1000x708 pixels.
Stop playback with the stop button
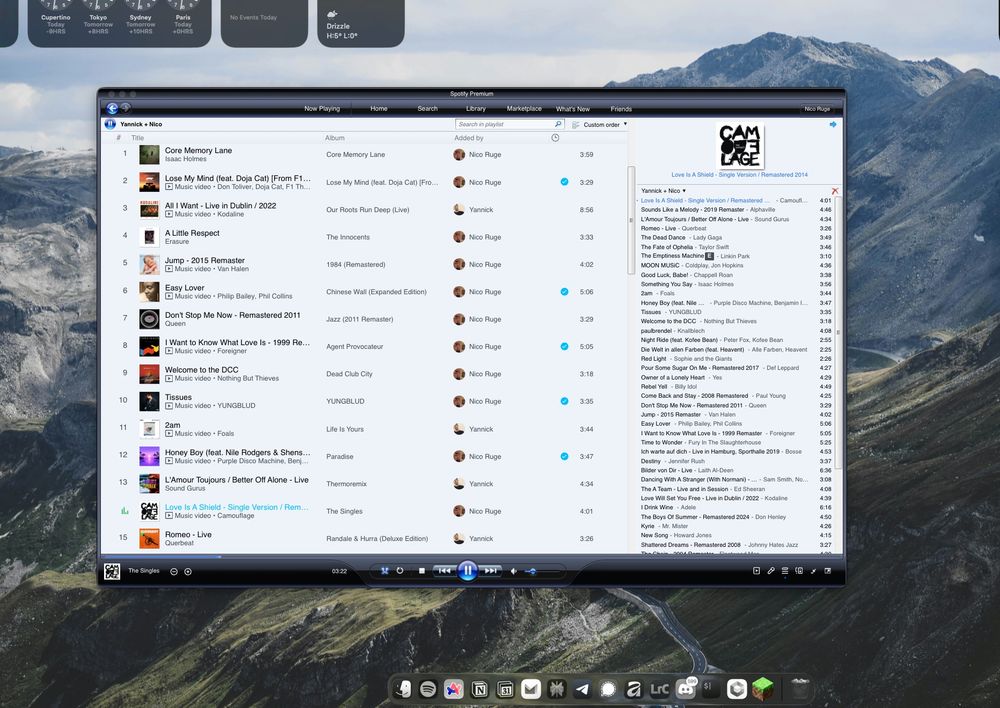pos(422,571)
